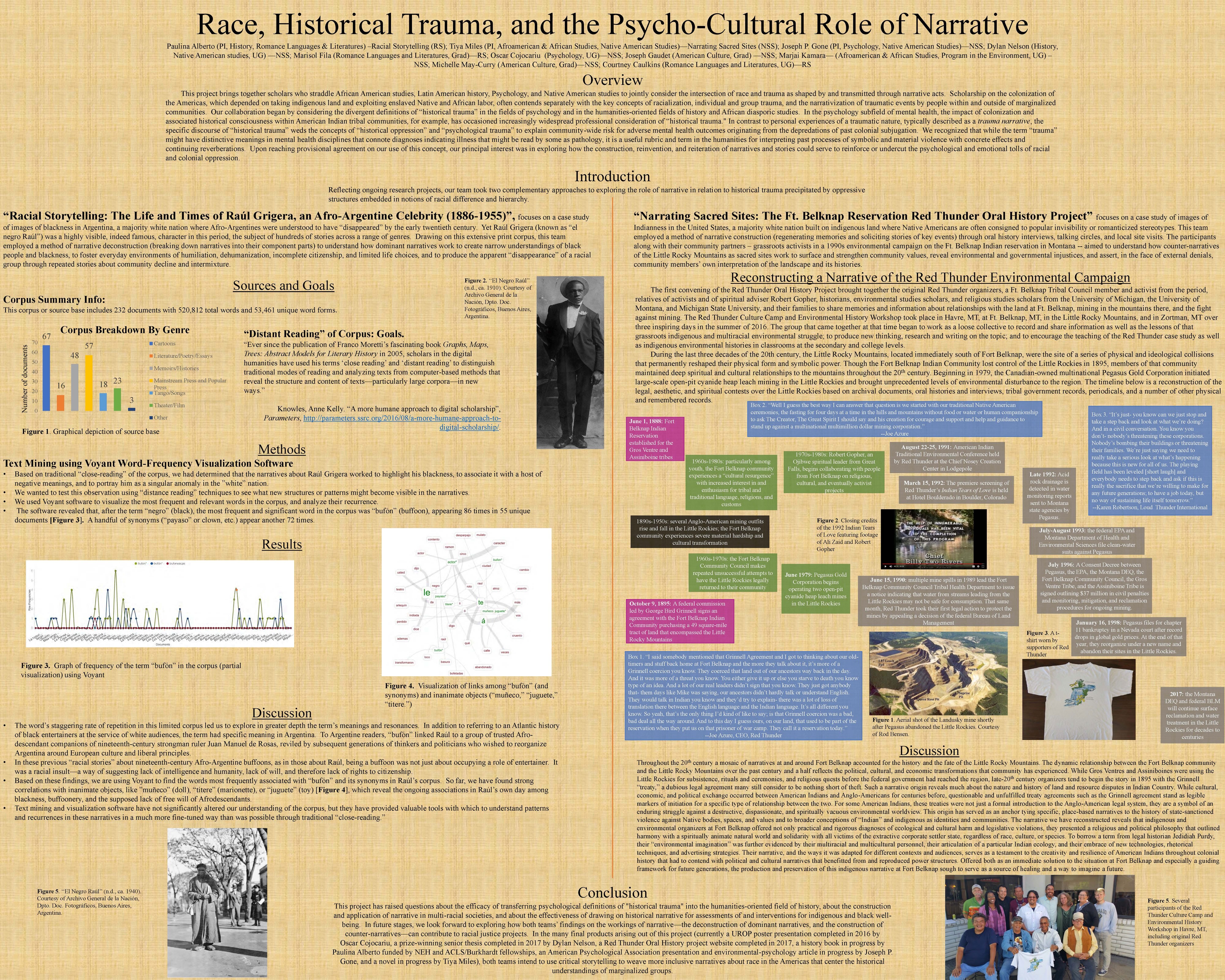Open the video settings gear icon
Image resolution: width=1225 pixels, height=980 pixels.
tap(978, 567)
